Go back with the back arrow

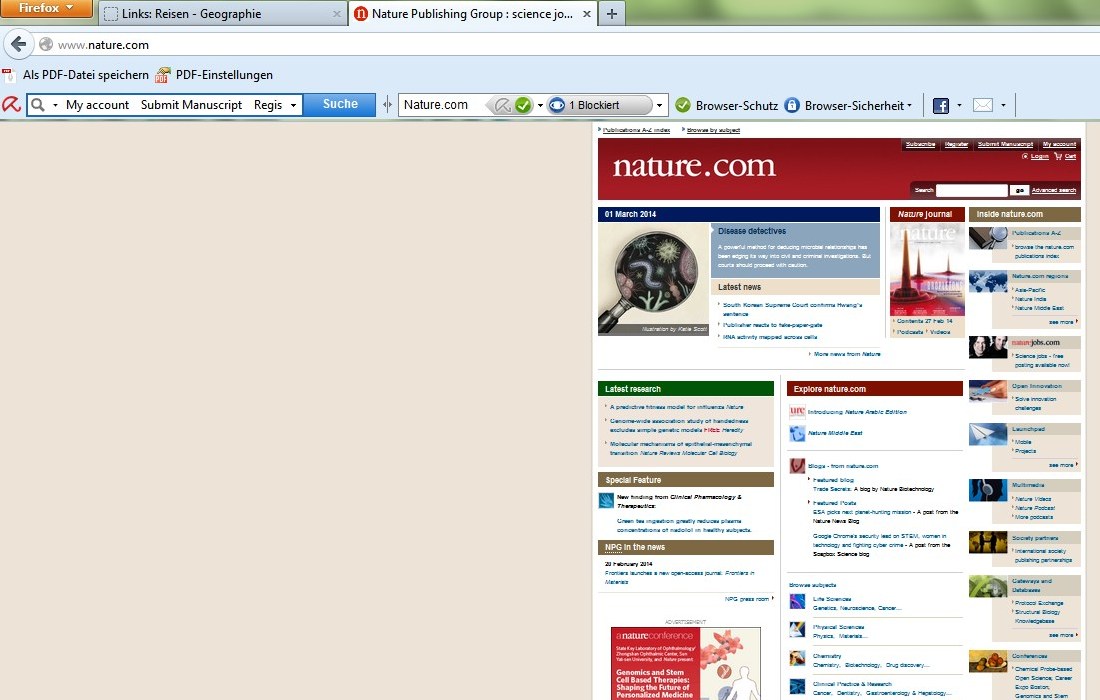pos(19,44)
